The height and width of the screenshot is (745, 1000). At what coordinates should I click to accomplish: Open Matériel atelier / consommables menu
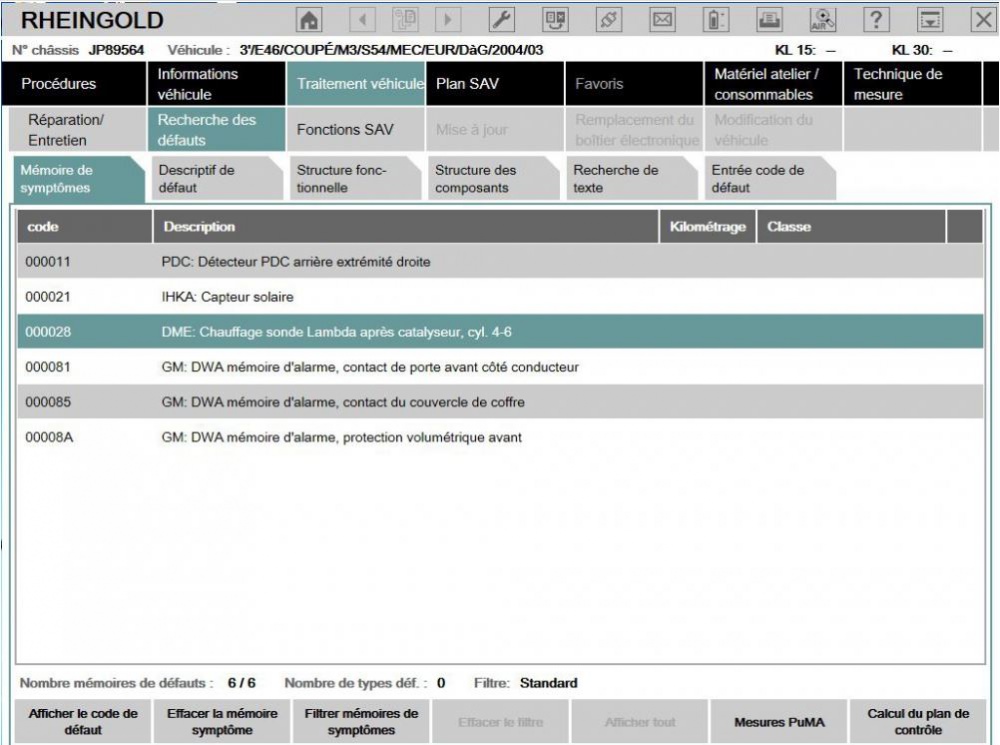[773, 84]
